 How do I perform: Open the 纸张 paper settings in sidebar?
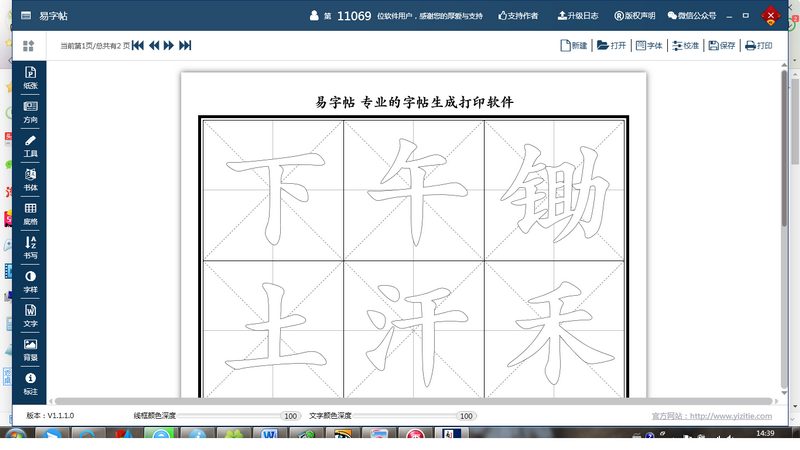point(30,78)
